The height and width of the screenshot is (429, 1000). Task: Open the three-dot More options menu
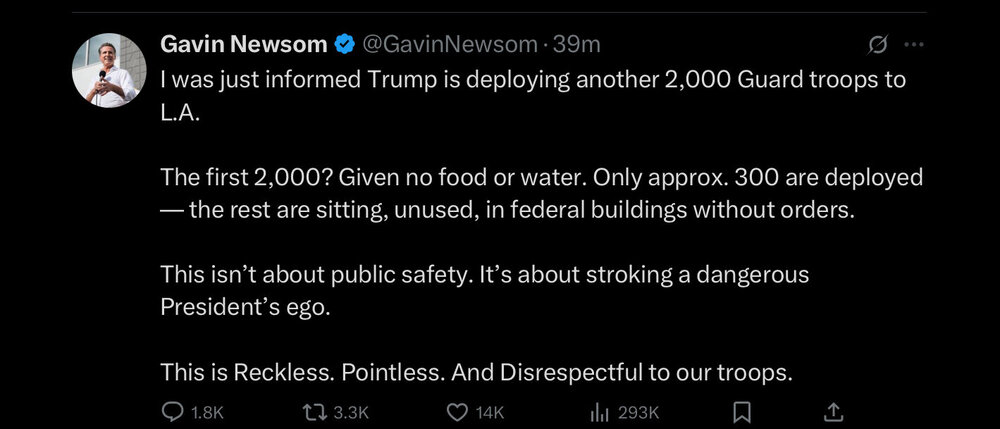[913, 45]
